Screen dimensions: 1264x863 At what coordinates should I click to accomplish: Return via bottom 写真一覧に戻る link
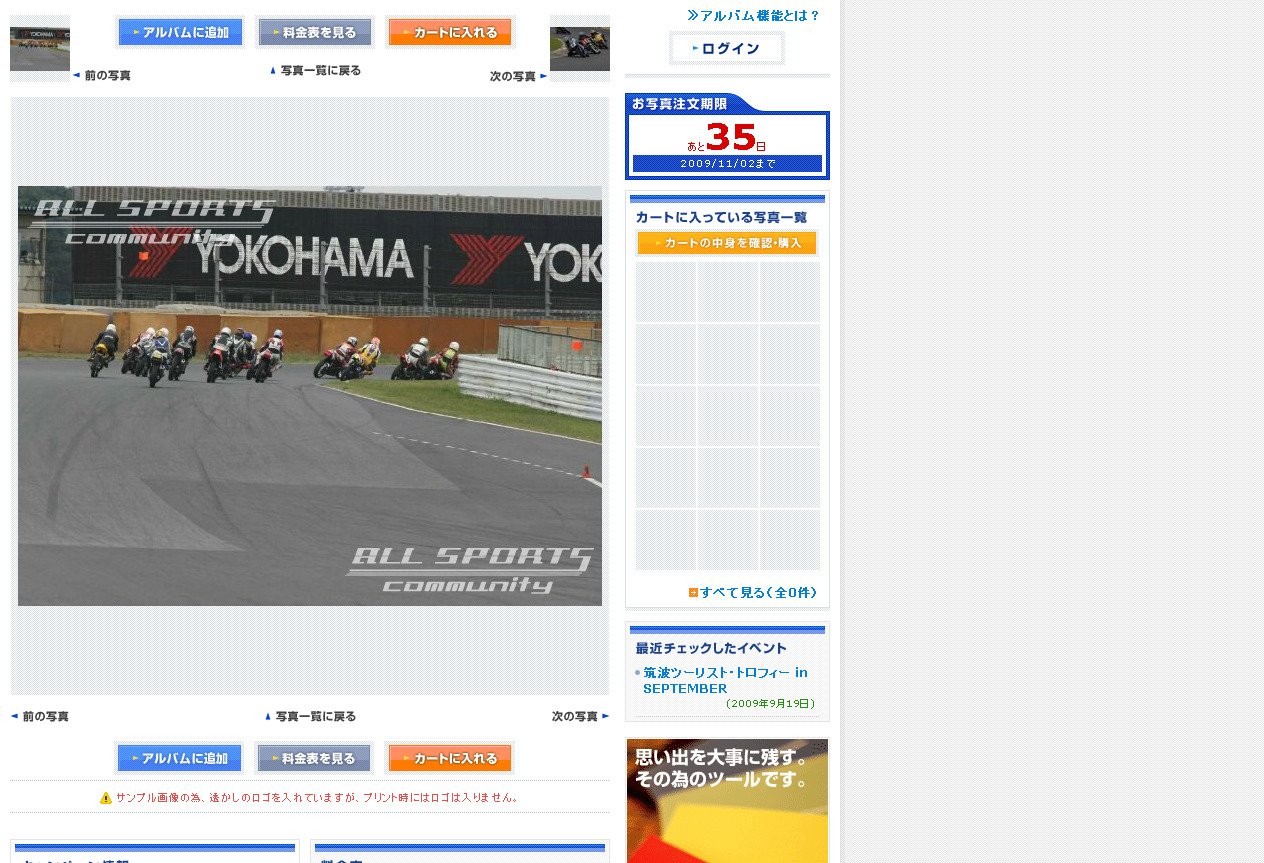310,716
